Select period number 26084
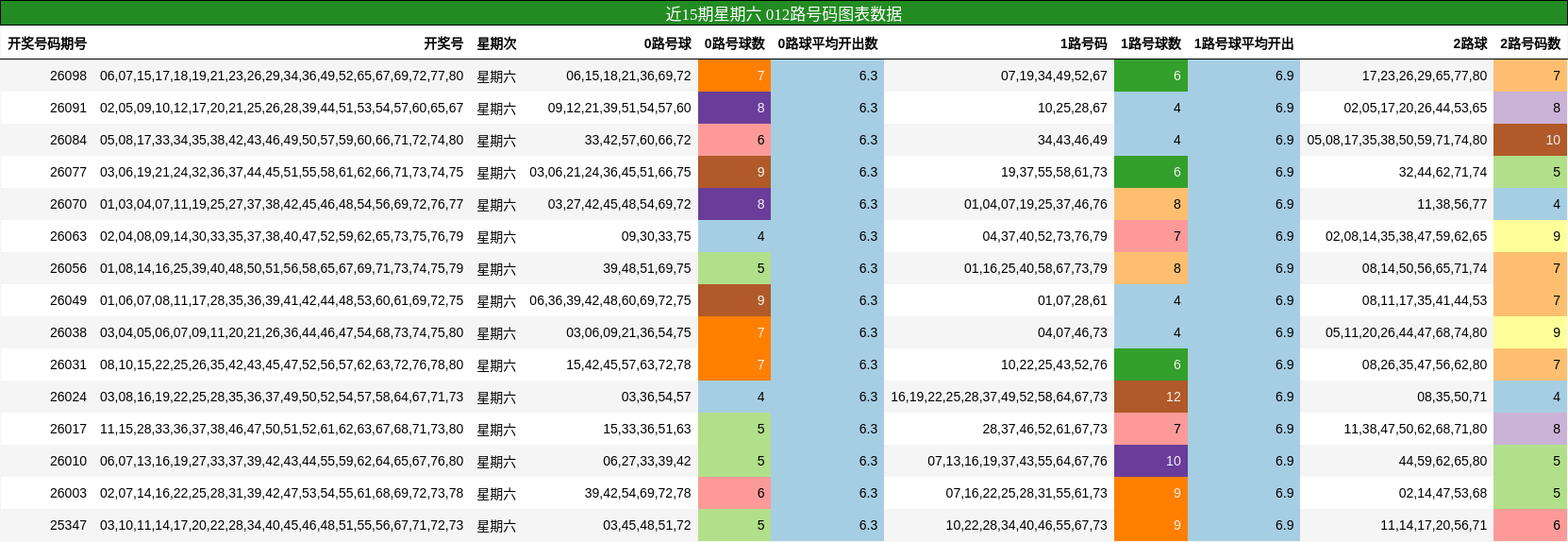1568x542 pixels. [x=68, y=140]
